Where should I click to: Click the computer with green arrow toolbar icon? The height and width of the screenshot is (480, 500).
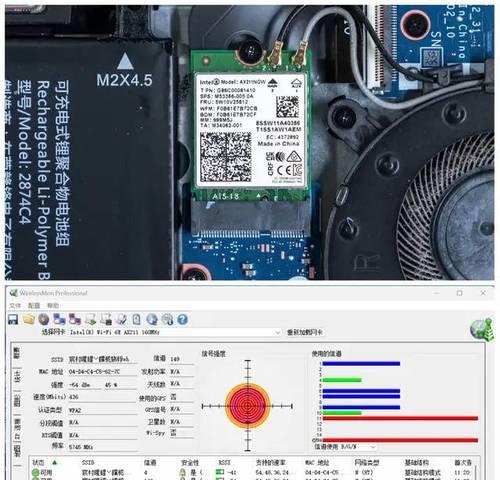pyautogui.click(x=90, y=320)
